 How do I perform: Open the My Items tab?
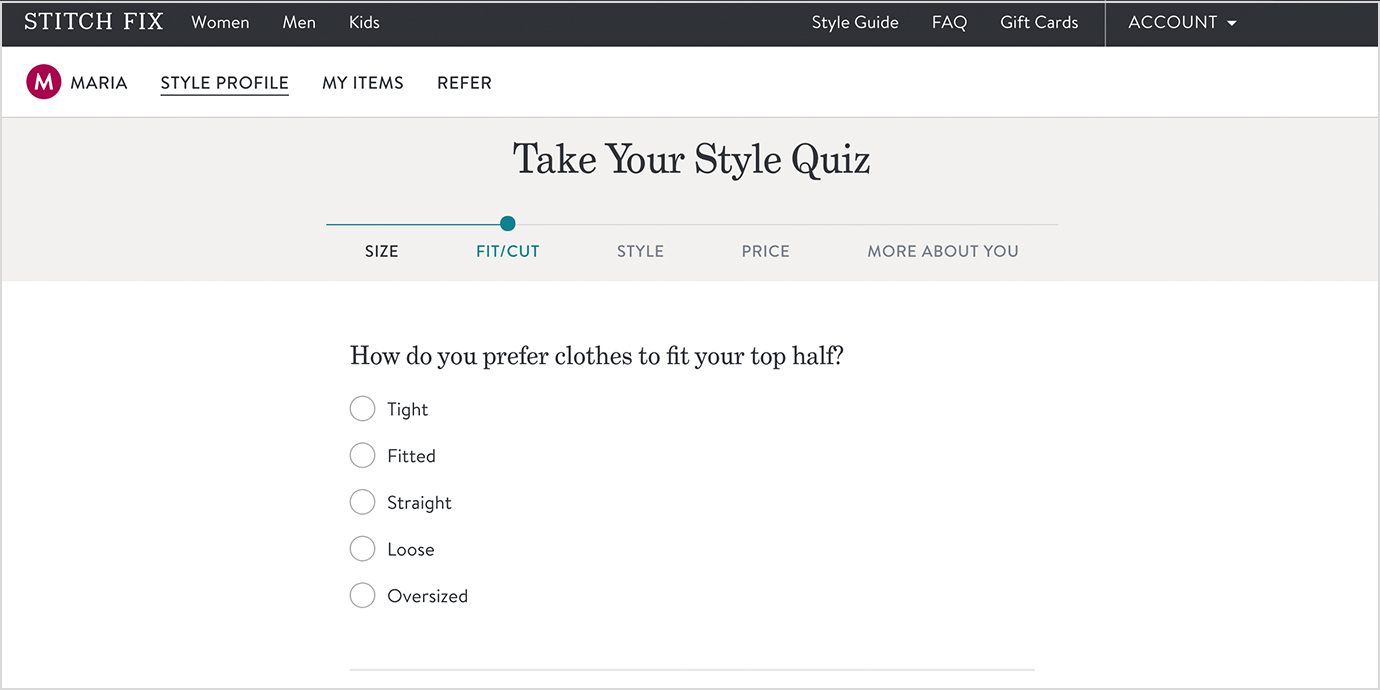click(x=363, y=83)
